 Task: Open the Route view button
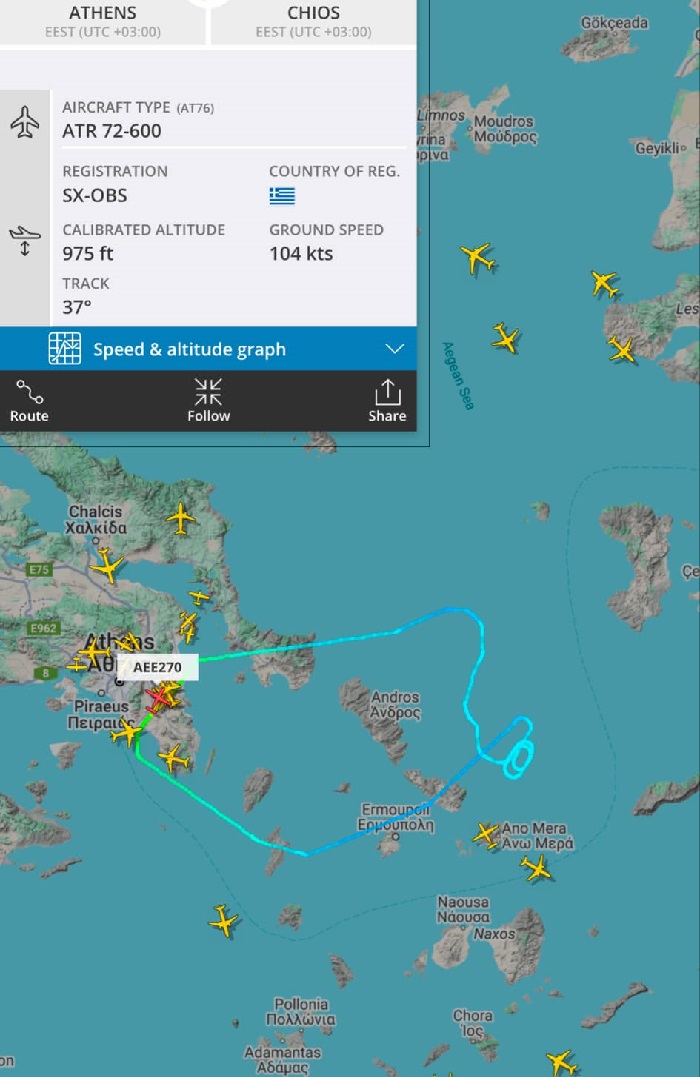tap(29, 401)
